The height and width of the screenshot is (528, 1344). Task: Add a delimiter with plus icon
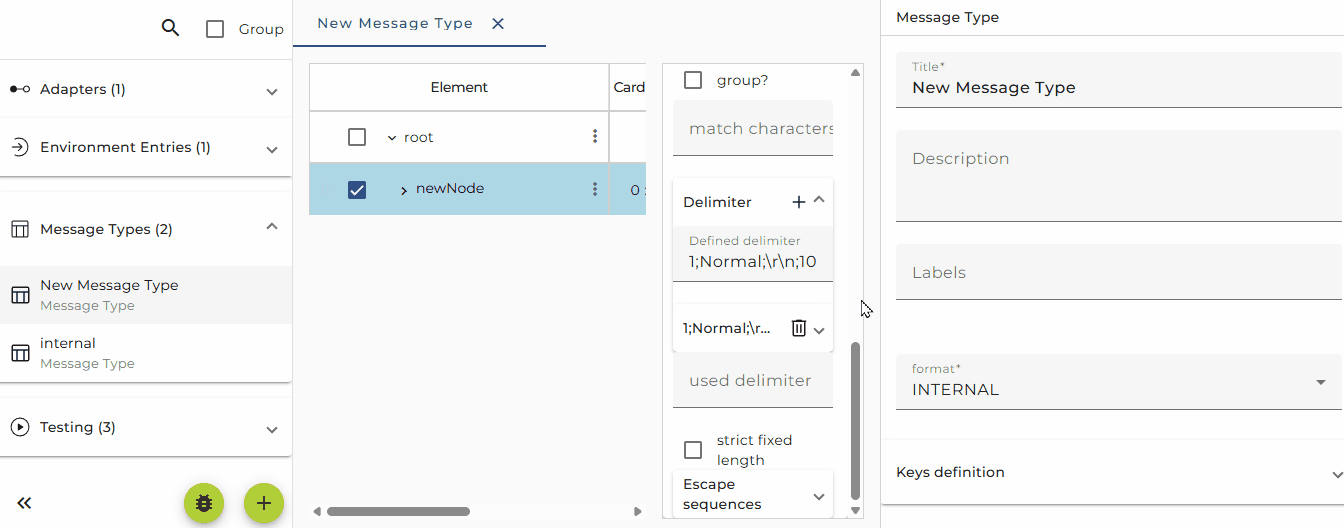(x=799, y=202)
